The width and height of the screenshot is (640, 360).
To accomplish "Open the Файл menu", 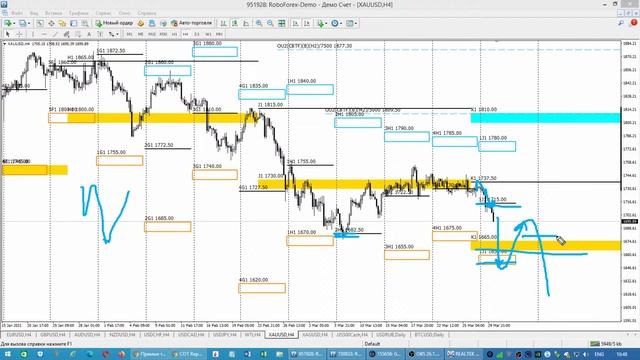I will [17, 13].
